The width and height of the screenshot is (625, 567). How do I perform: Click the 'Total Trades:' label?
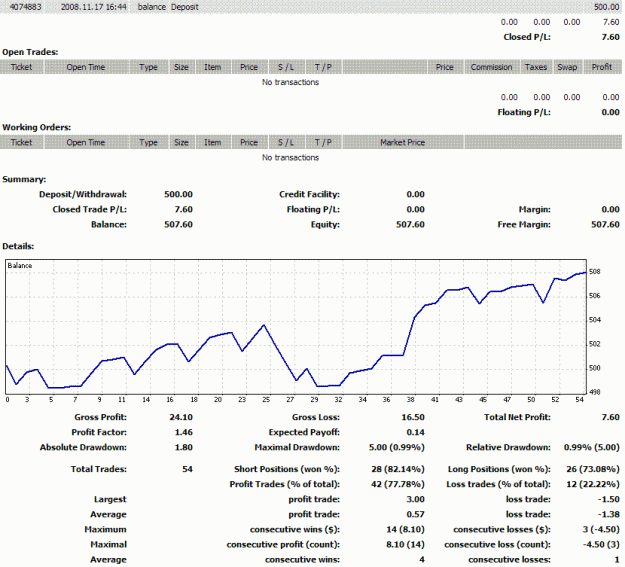click(99, 469)
